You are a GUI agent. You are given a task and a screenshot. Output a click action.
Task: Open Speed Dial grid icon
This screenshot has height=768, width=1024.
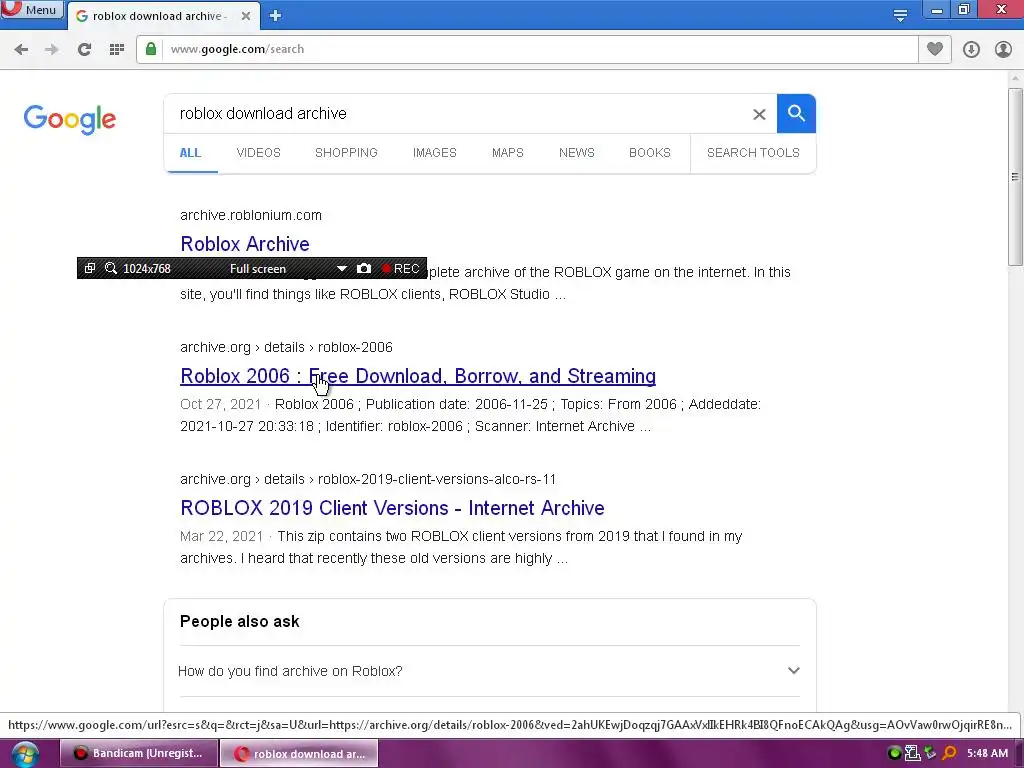click(x=117, y=49)
